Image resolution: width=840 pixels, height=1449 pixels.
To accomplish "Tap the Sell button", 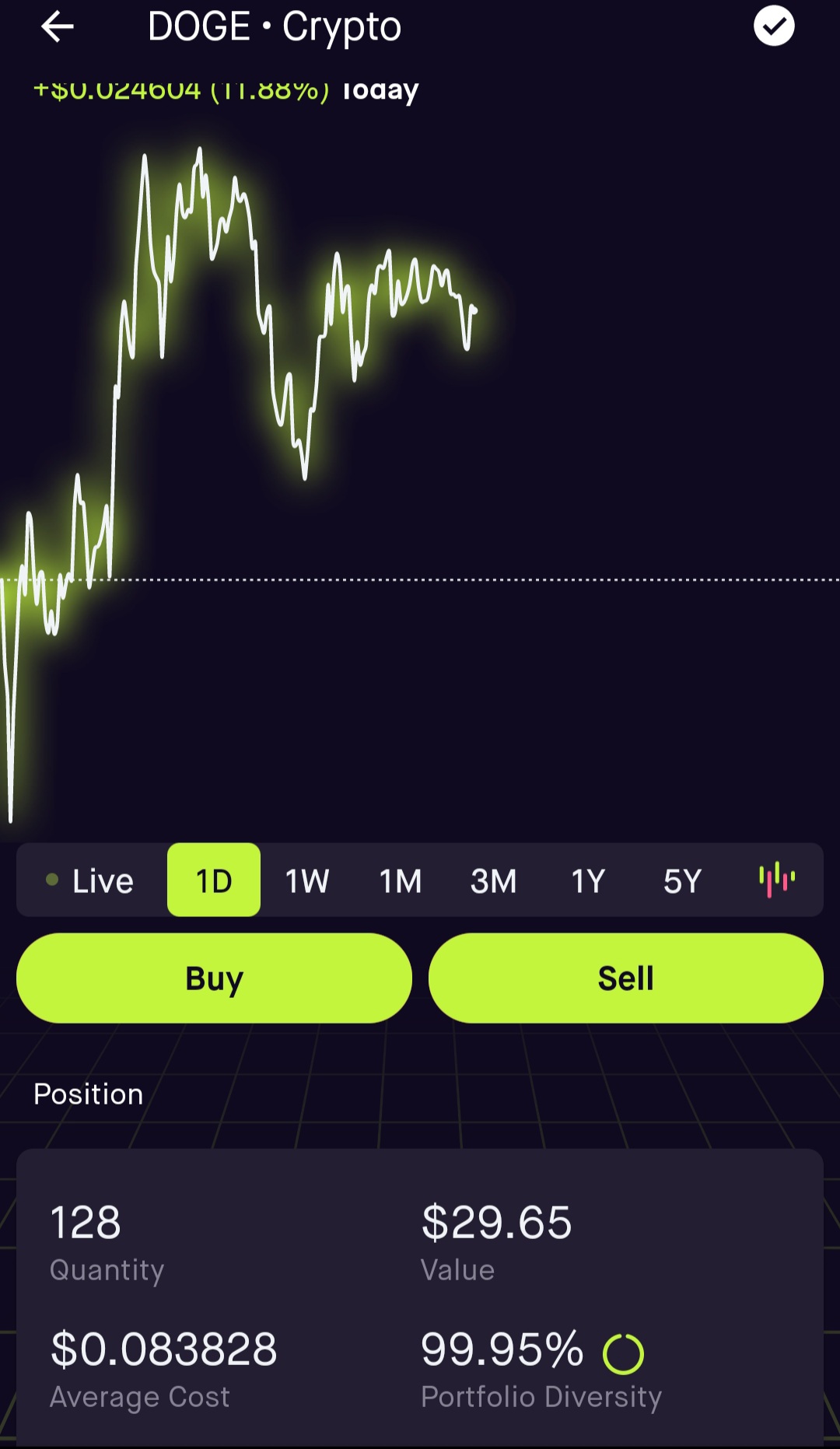I will (x=626, y=978).
